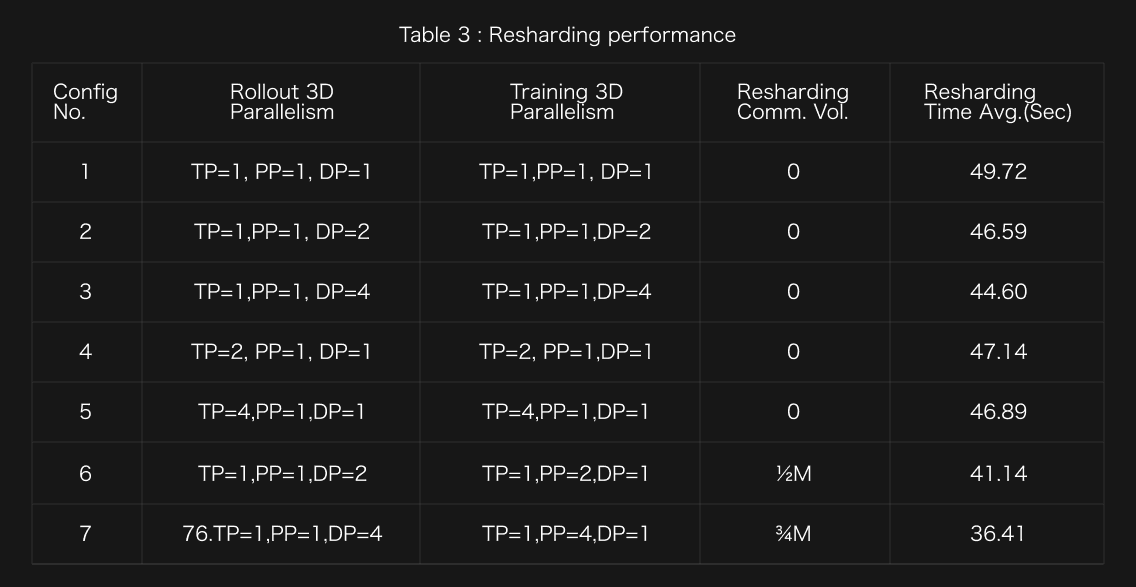The height and width of the screenshot is (587, 1136).
Task: Click the 'Training 3D Parallelism' column header
Action: click(x=565, y=102)
